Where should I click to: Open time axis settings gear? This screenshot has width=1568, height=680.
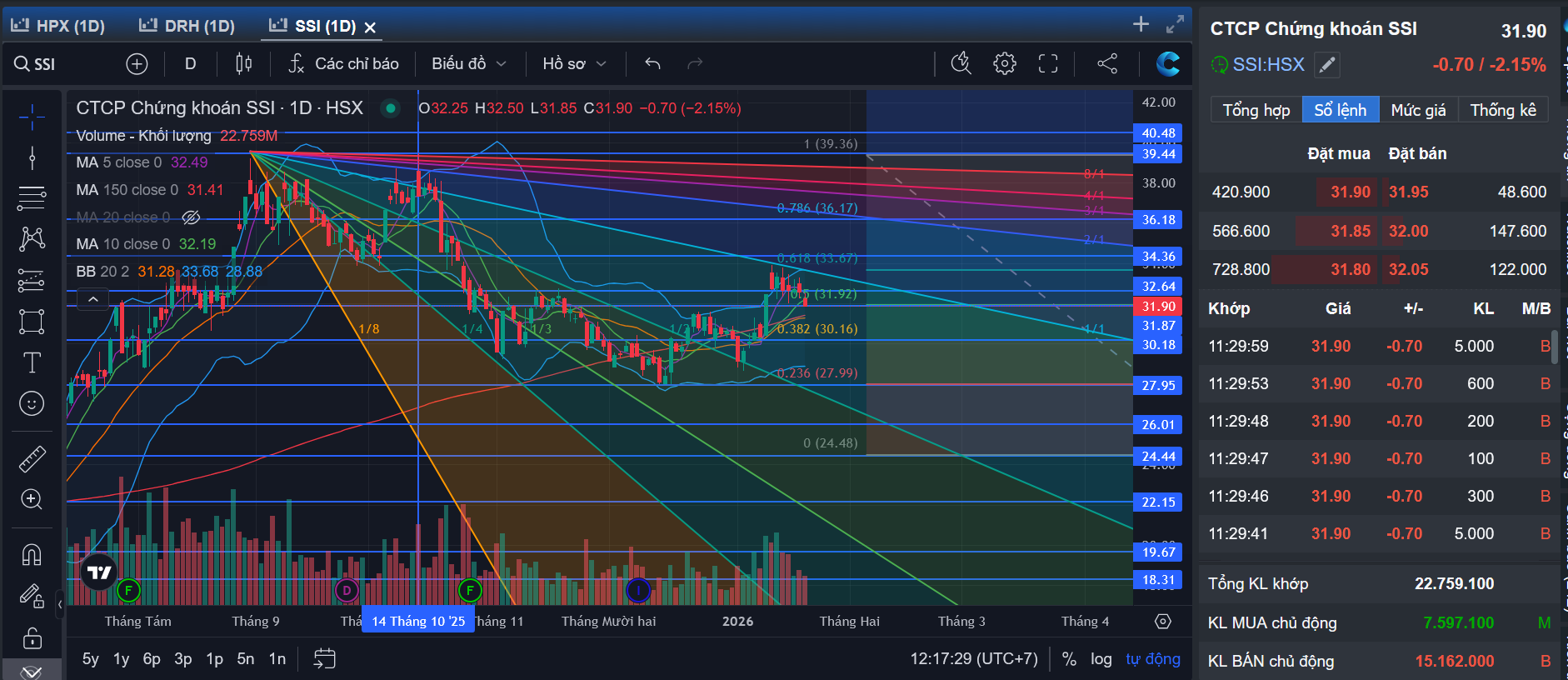1163,622
